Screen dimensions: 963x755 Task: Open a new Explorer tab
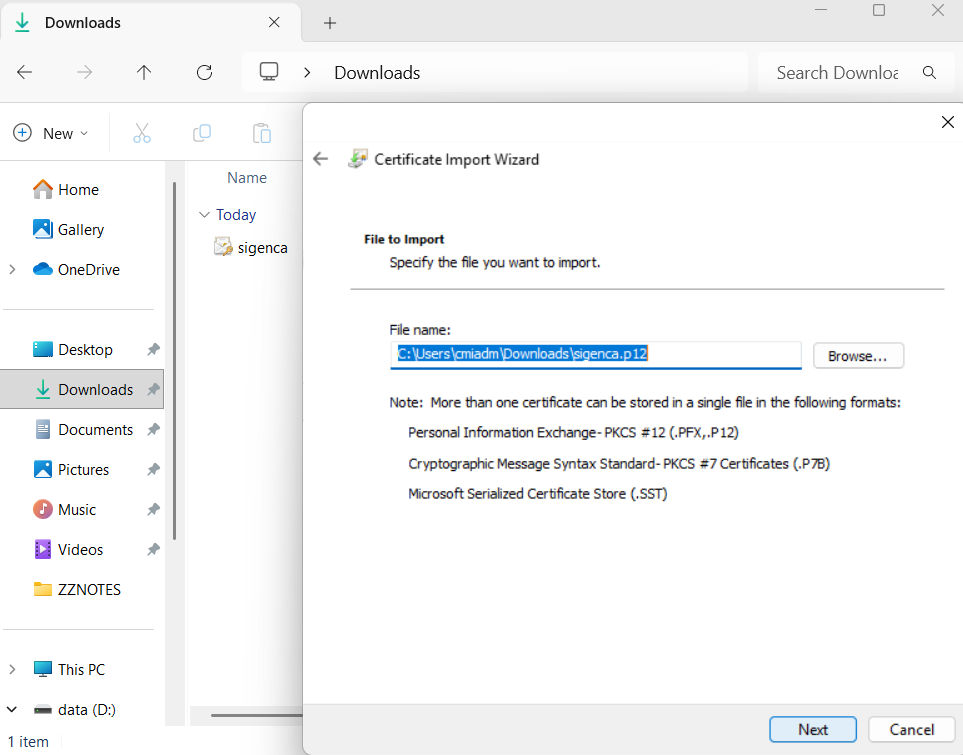coord(330,22)
